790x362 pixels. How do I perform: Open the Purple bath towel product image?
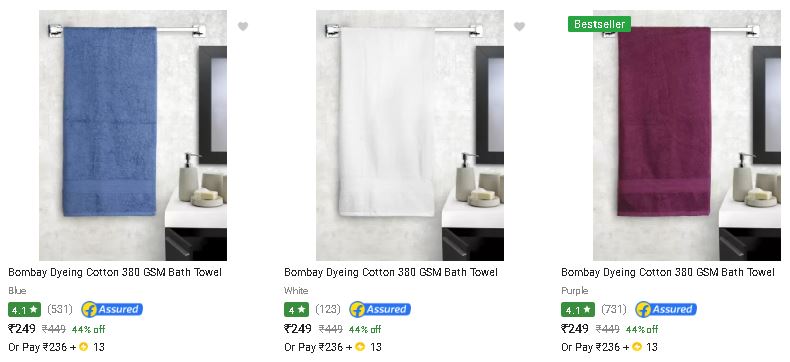tap(687, 135)
